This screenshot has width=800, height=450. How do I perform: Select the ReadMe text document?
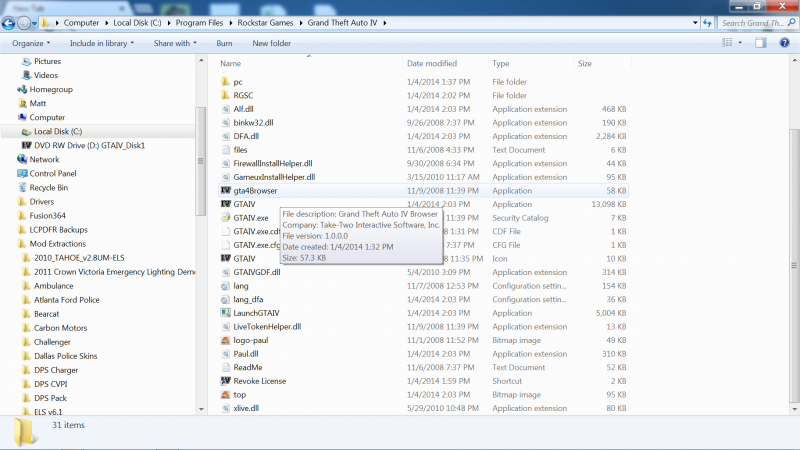point(247,367)
